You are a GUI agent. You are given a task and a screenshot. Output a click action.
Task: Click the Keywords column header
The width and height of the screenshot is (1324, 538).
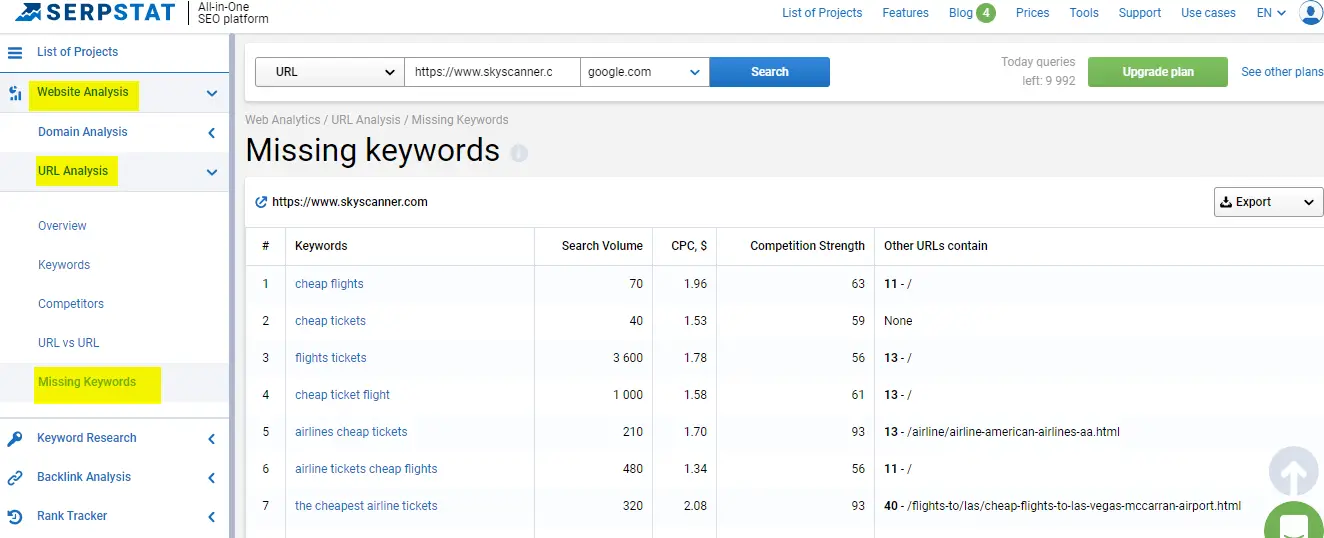pyautogui.click(x=321, y=246)
